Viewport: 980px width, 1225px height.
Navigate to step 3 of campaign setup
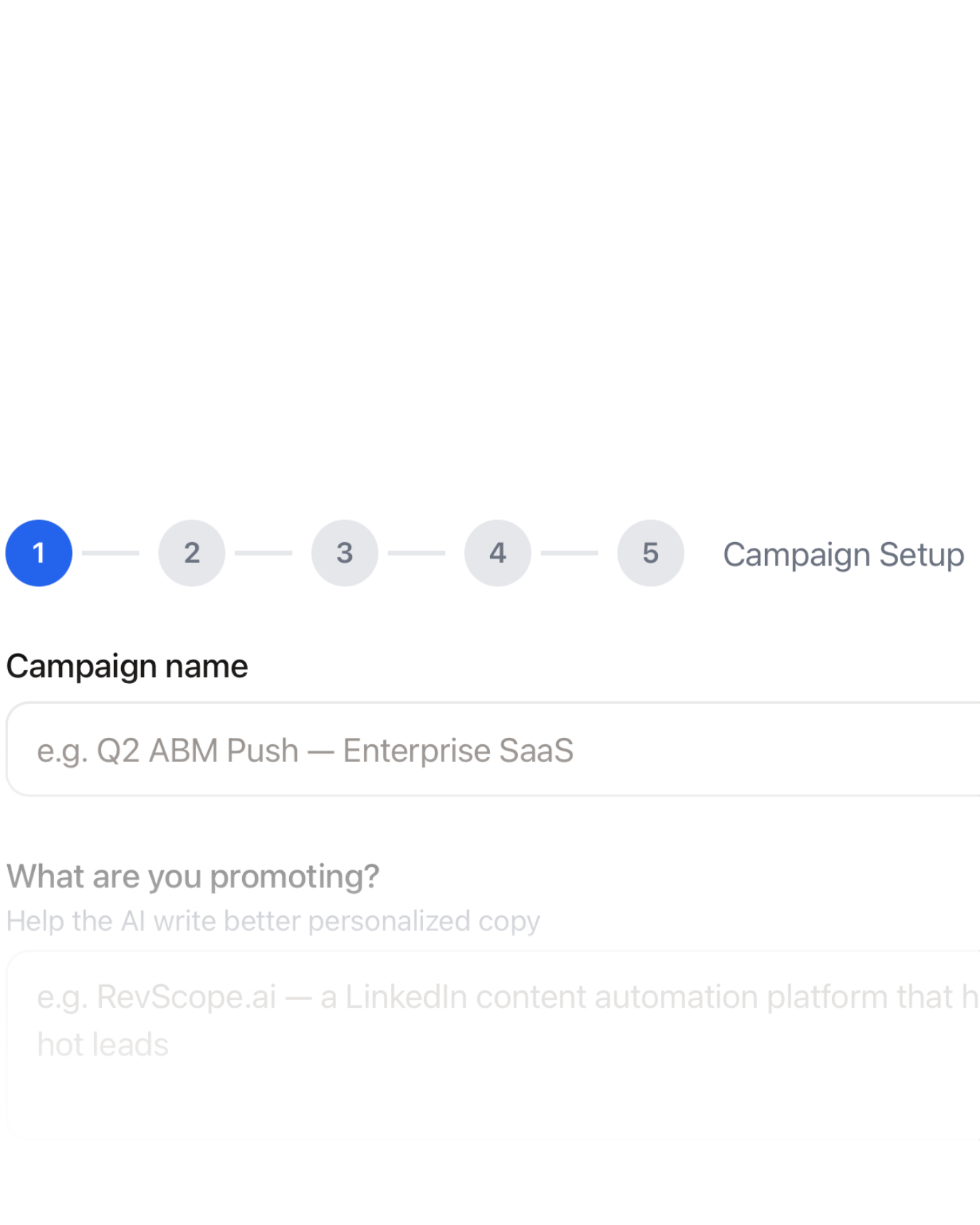tap(344, 553)
